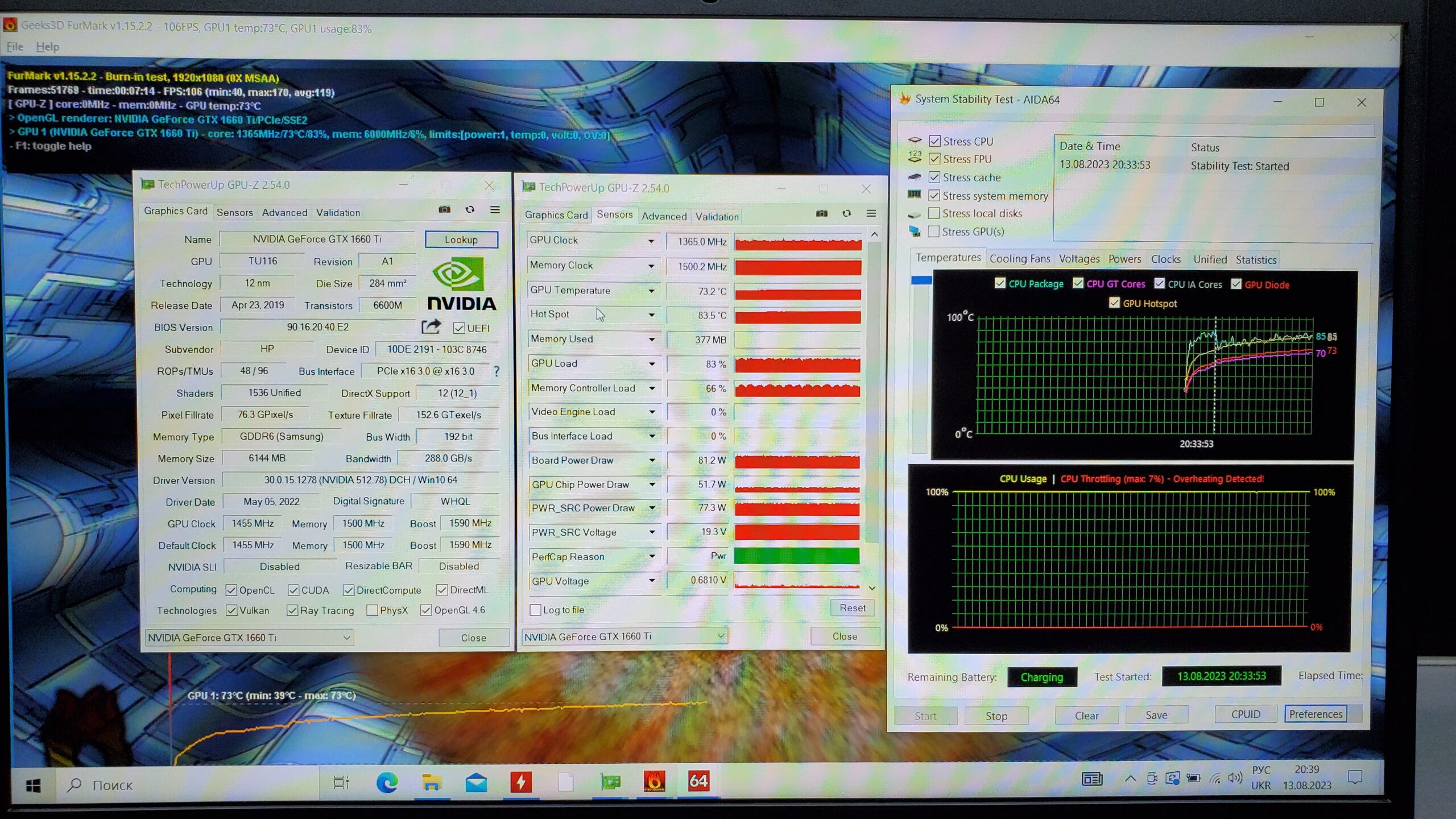The image size is (1456, 819).
Task: Open FurMark from the taskbar
Action: [654, 782]
